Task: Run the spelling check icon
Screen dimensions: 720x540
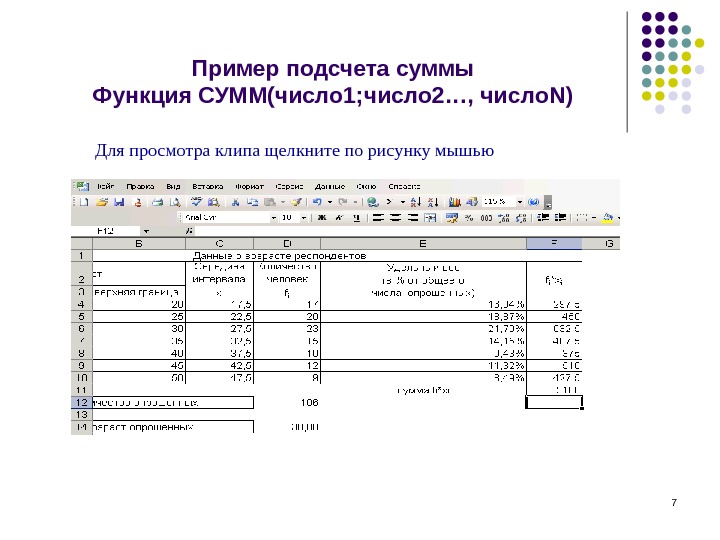Action: pyautogui.click(x=197, y=202)
